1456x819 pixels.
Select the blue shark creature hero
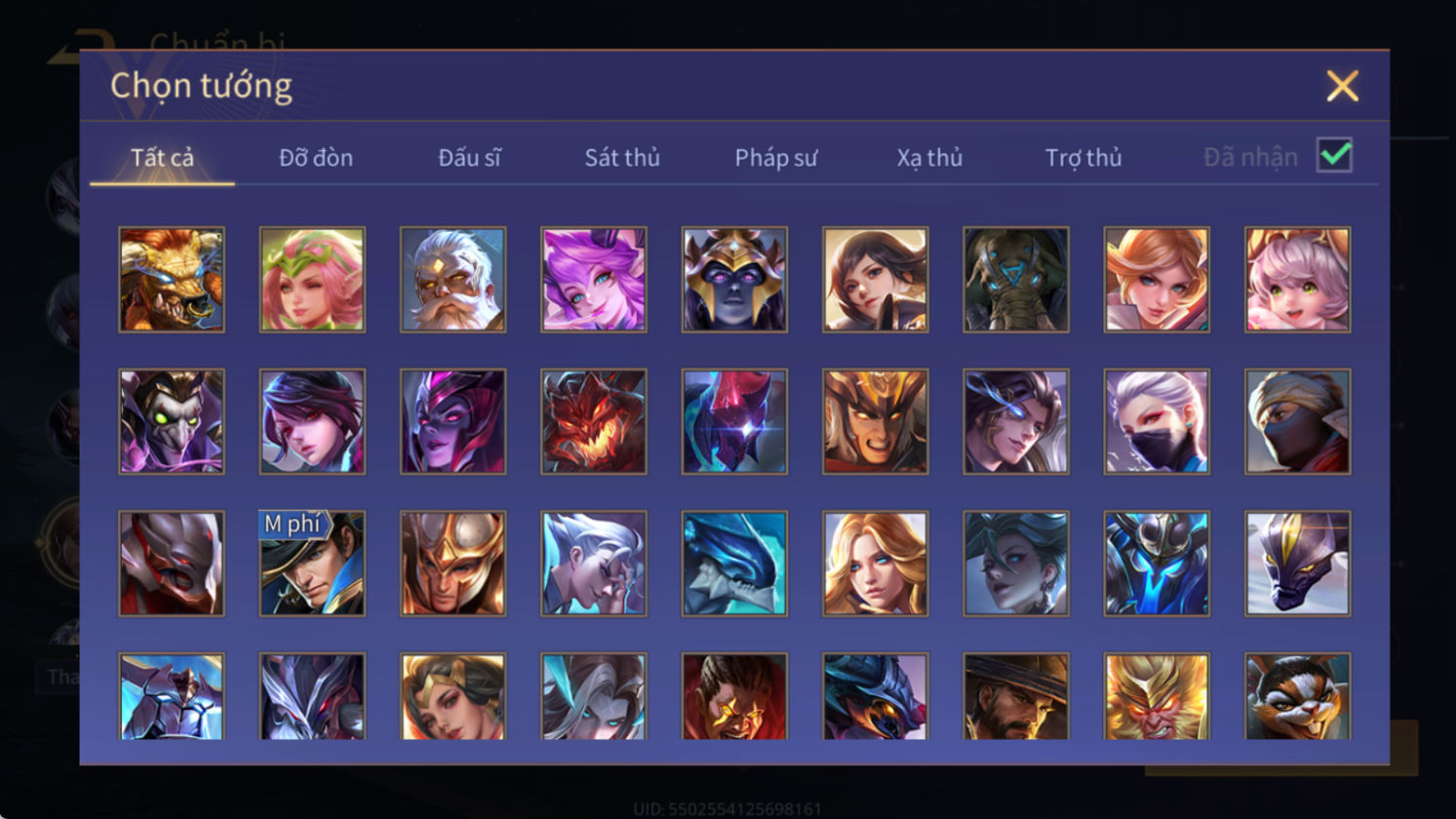coord(734,564)
